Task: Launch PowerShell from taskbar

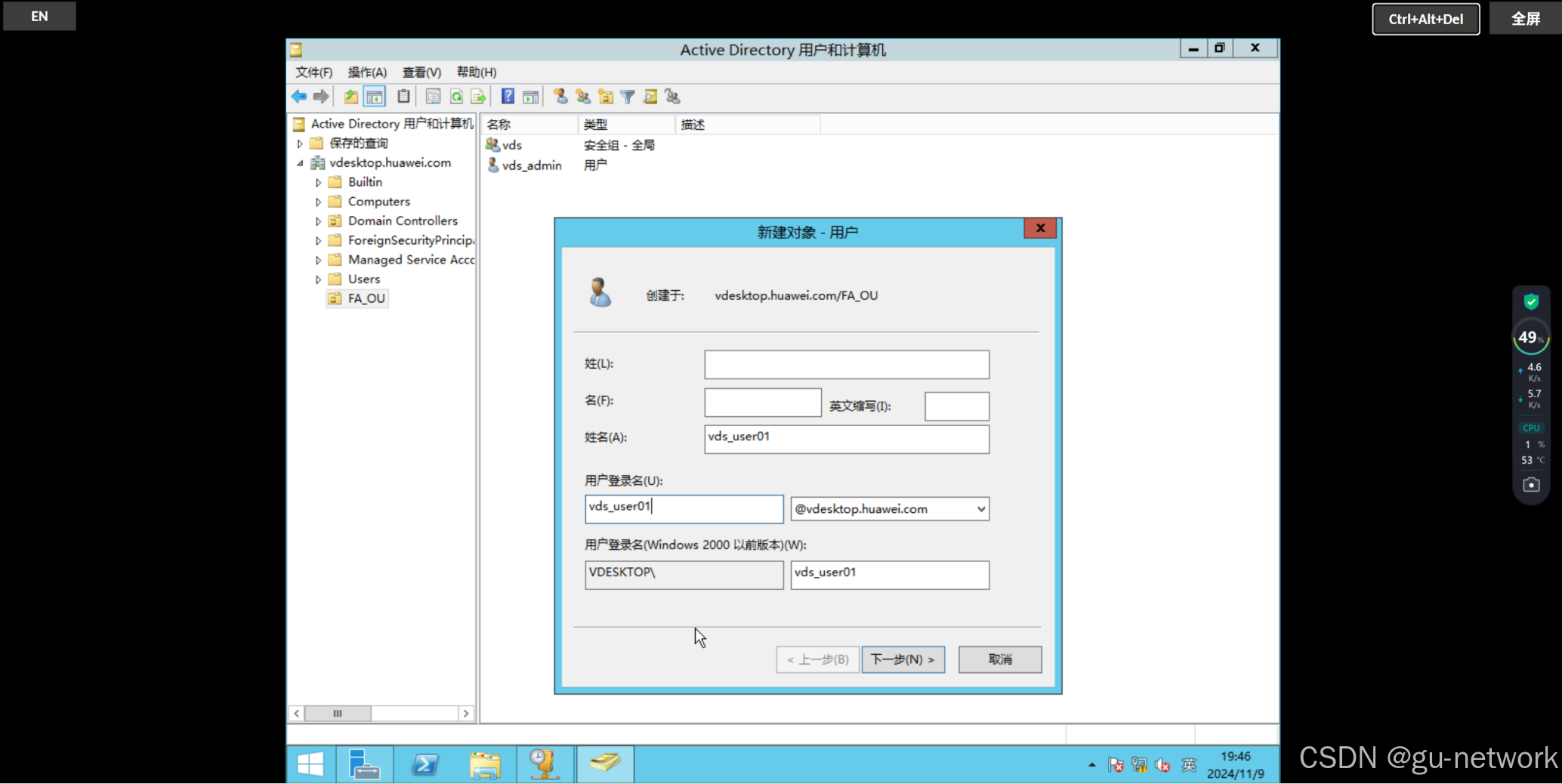Action: [424, 764]
